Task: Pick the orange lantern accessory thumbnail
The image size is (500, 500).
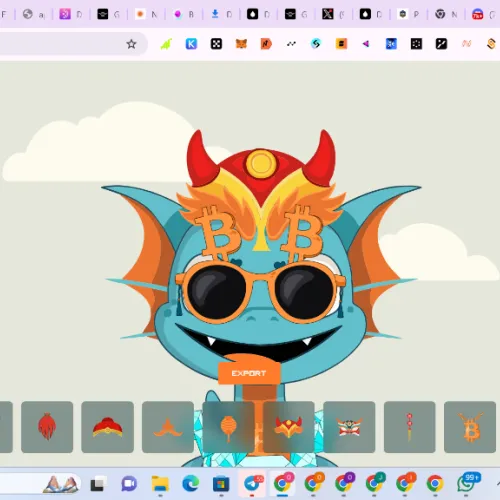Action: tap(228, 427)
